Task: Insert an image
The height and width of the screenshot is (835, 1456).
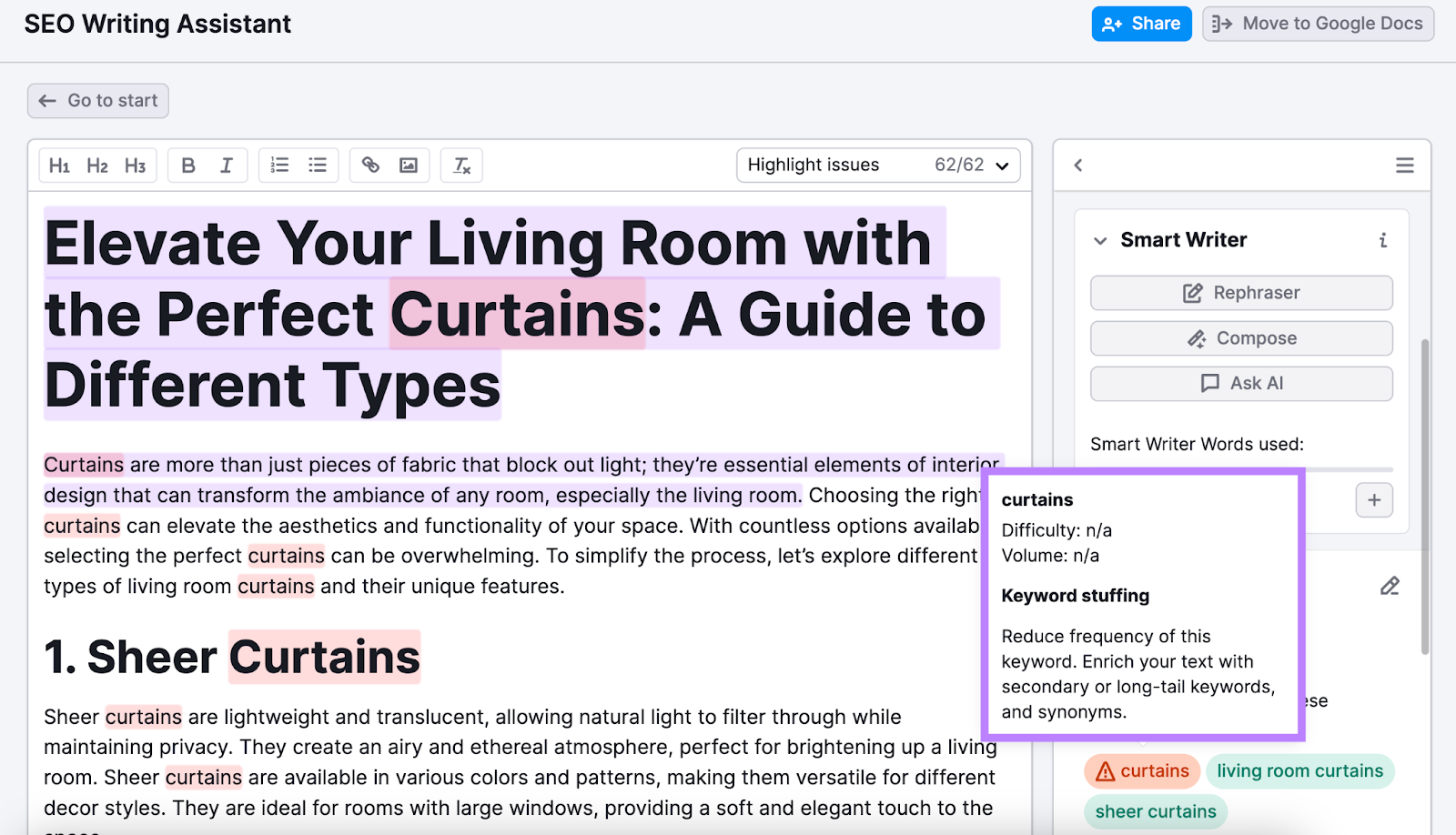Action: point(409,165)
